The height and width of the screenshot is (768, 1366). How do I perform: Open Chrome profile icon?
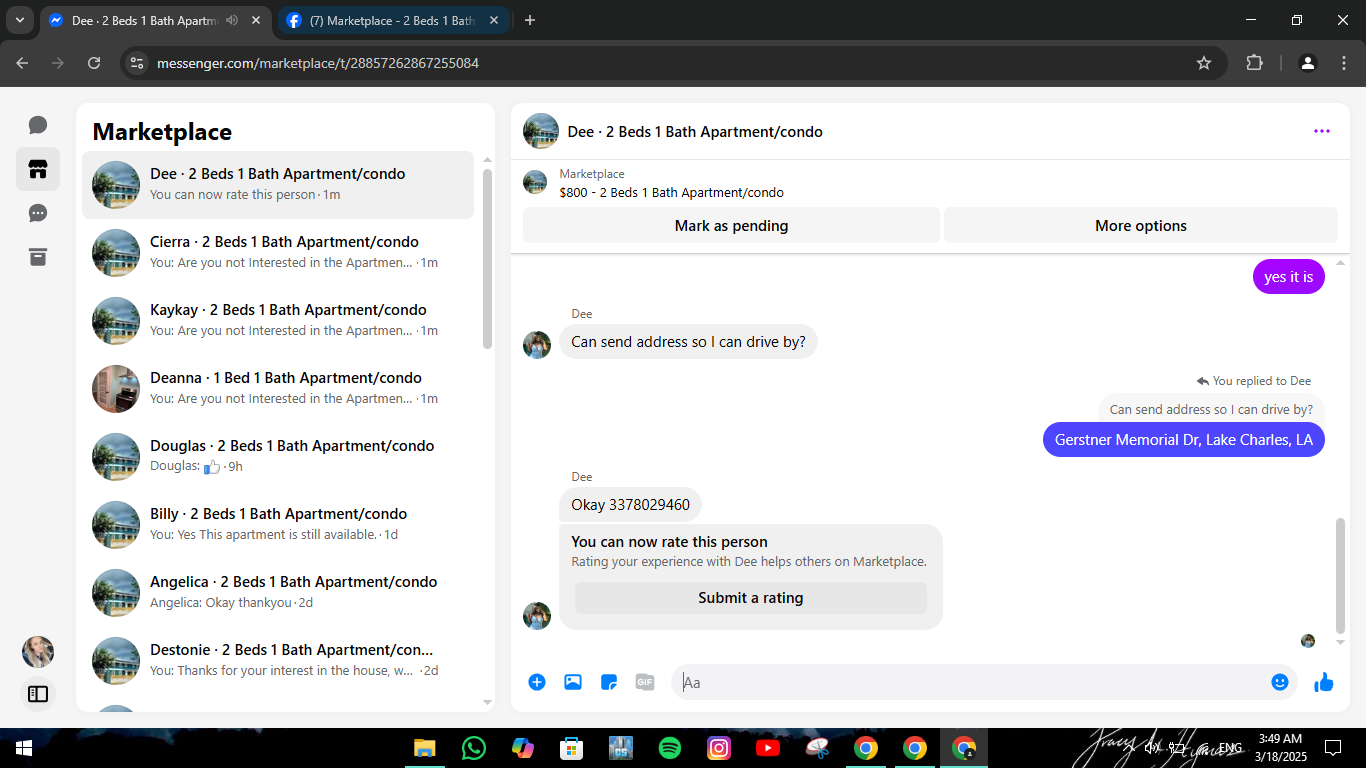tap(1307, 63)
